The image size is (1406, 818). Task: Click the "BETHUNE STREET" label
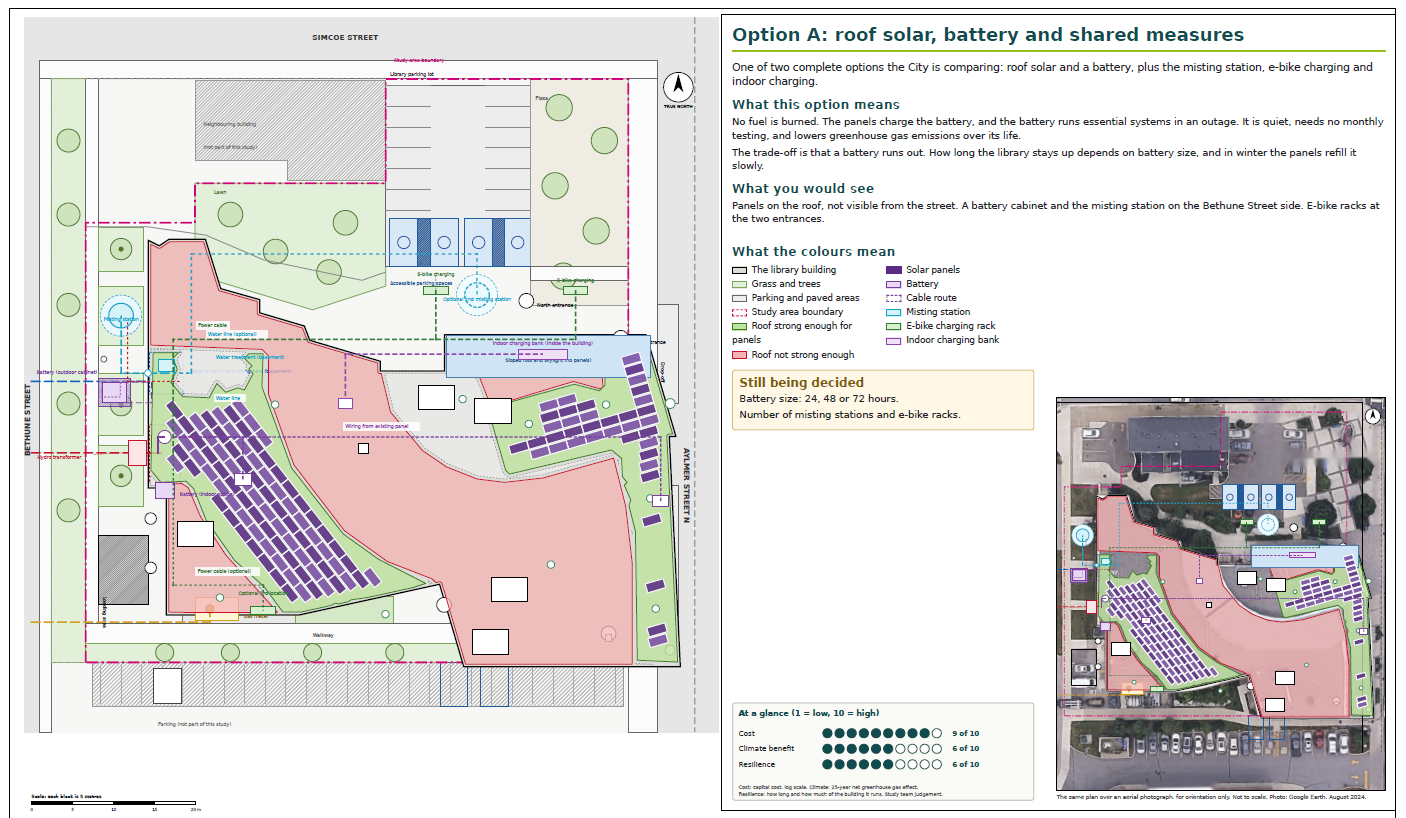coord(28,418)
